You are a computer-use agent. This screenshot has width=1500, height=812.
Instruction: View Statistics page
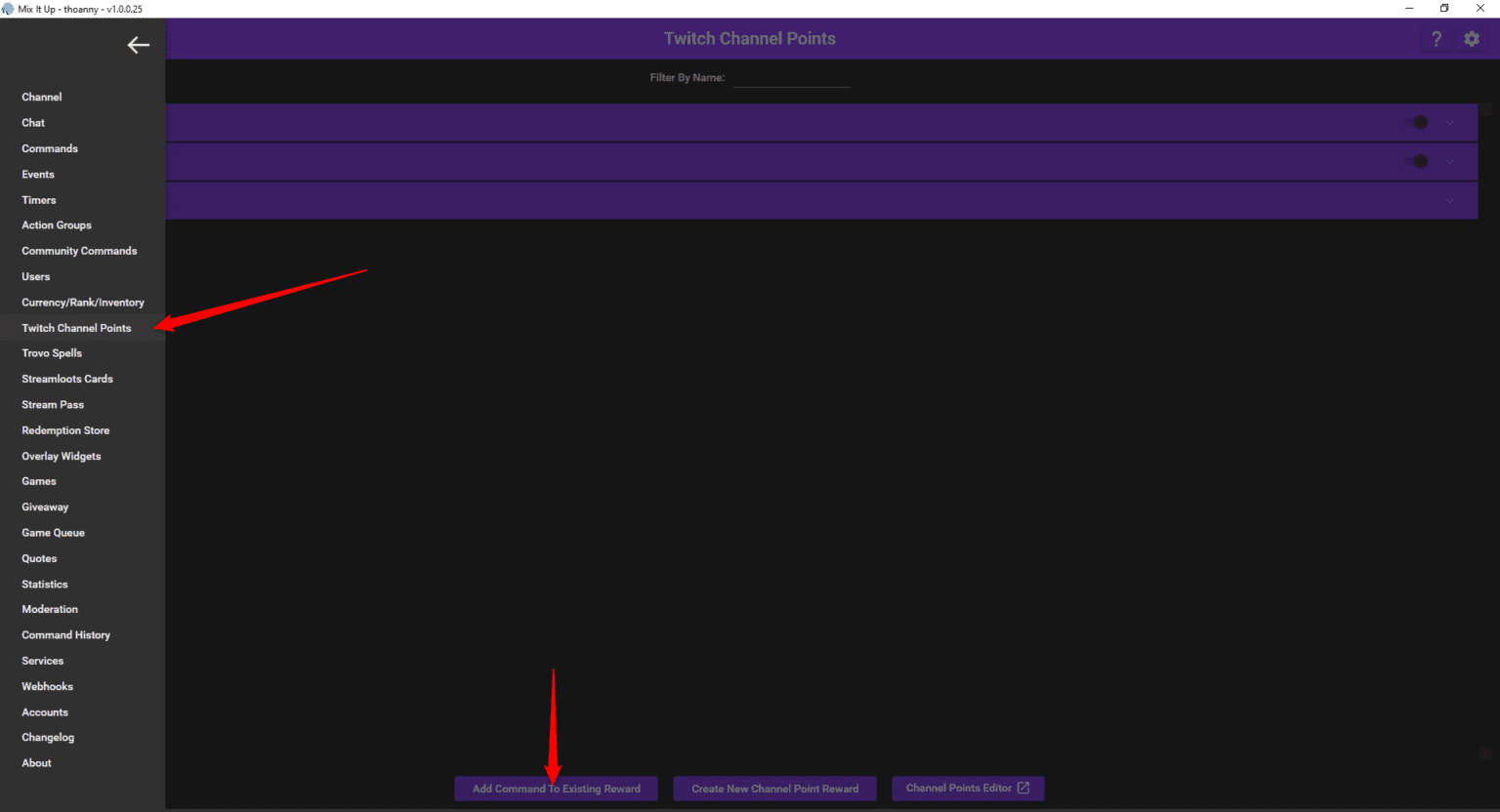pos(45,585)
